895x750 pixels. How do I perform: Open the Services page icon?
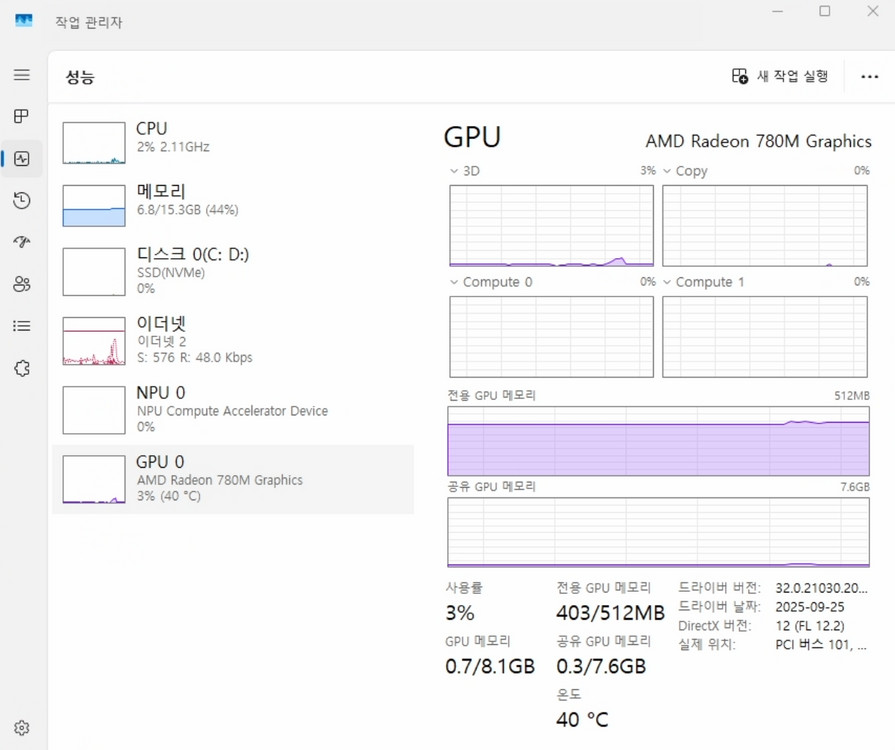point(20,368)
